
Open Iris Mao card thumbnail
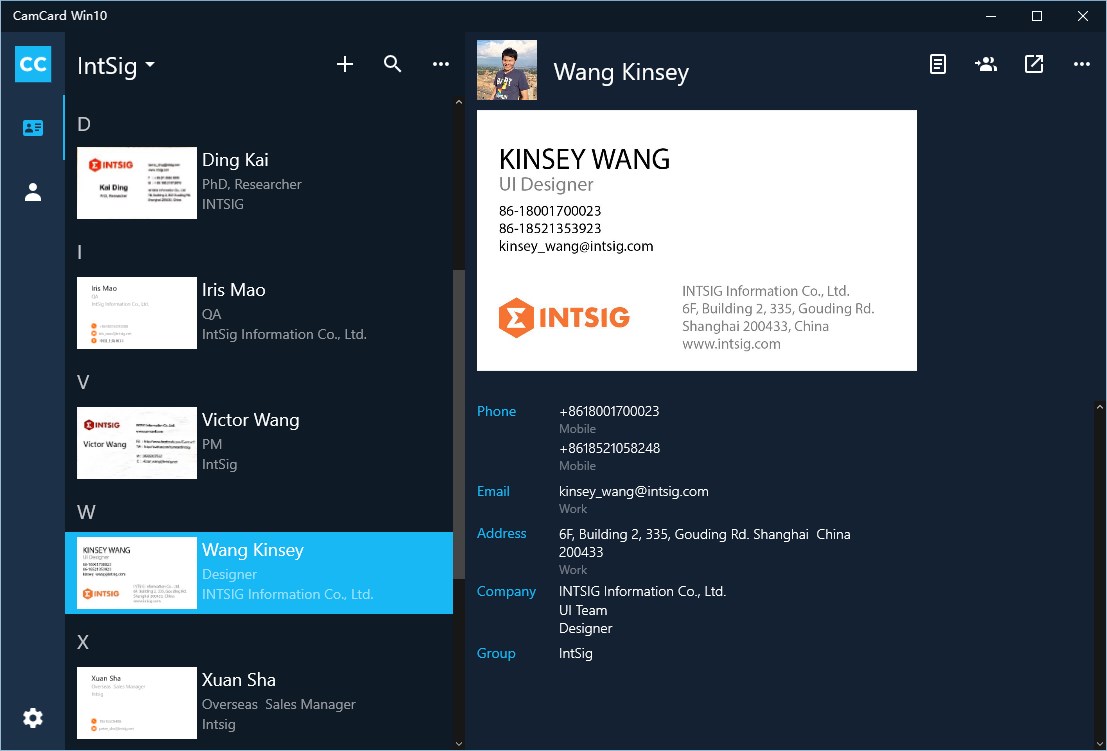[137, 313]
